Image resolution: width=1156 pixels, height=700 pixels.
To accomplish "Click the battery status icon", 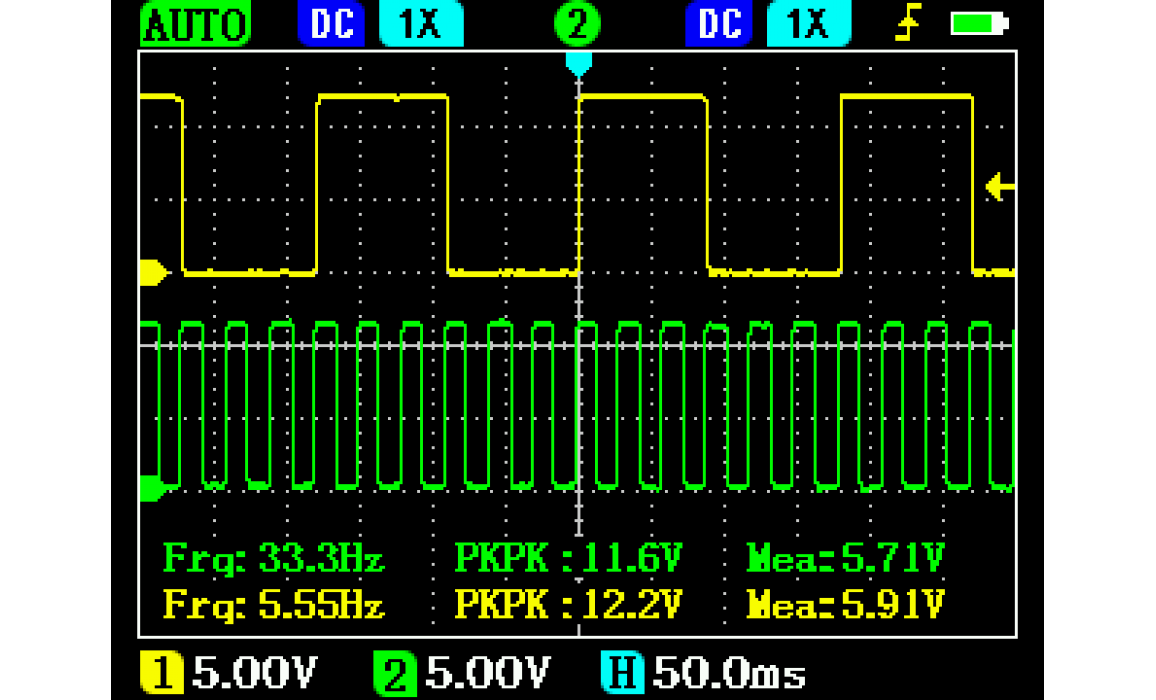I will (x=979, y=25).
